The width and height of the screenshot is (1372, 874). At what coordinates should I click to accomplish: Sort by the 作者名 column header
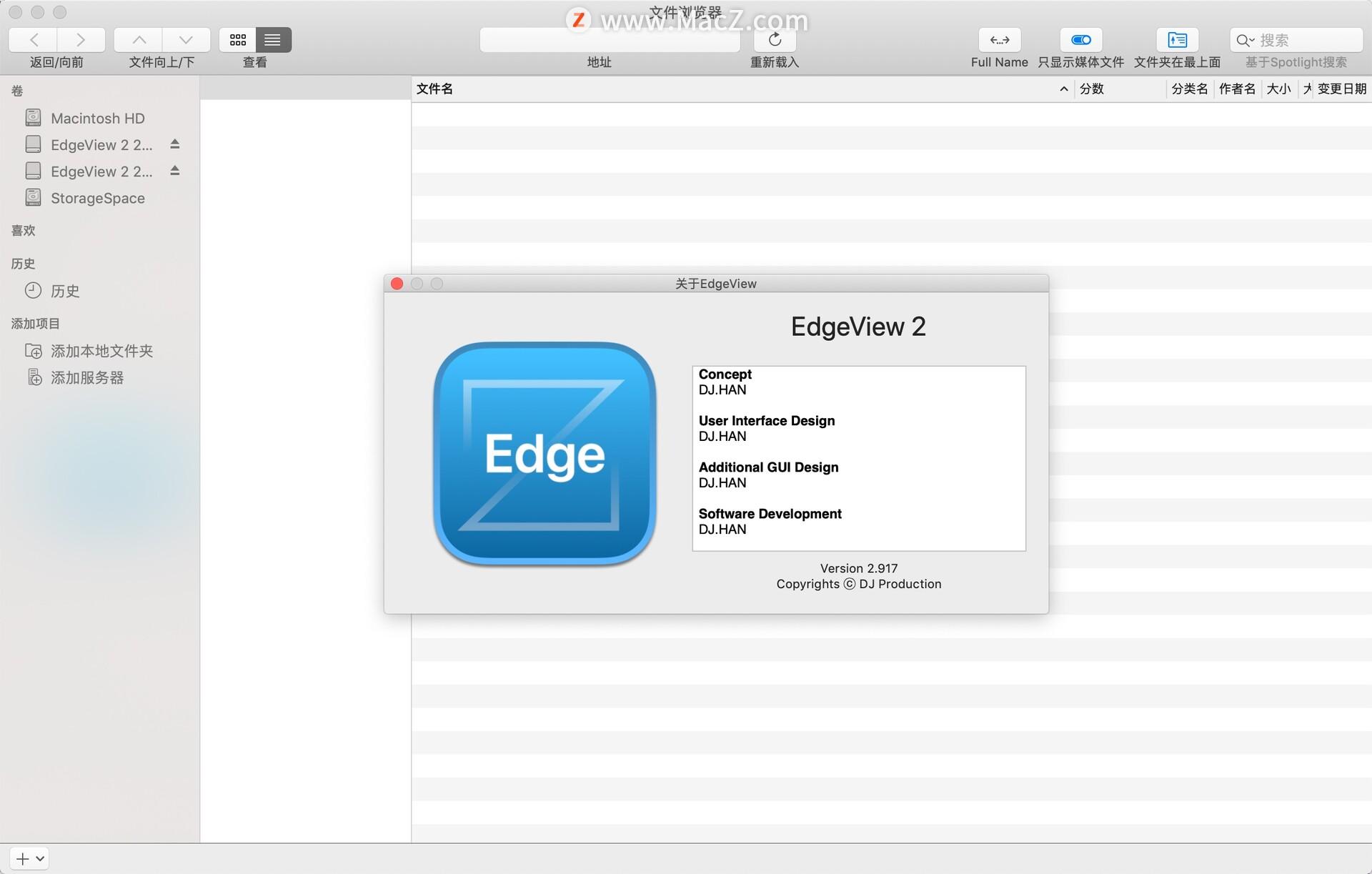(1237, 89)
